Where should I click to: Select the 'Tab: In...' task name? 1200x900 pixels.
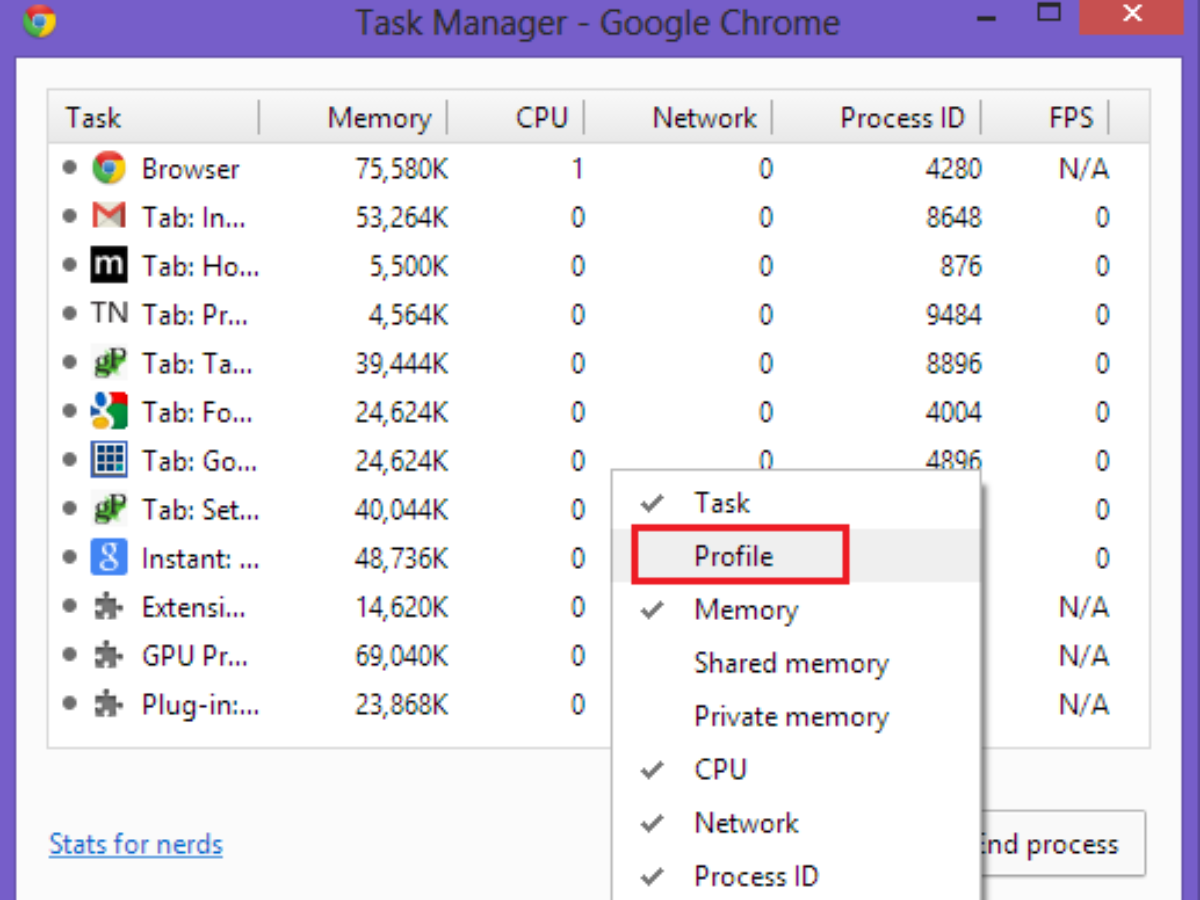point(194,217)
